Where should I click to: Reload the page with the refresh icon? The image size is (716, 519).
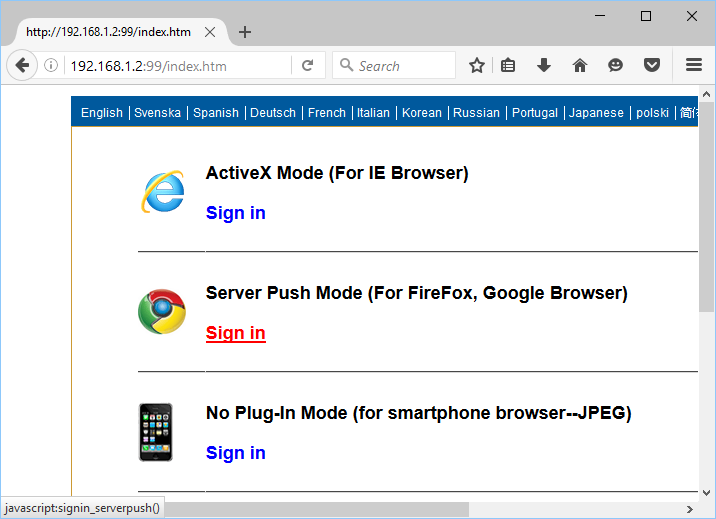[308, 66]
